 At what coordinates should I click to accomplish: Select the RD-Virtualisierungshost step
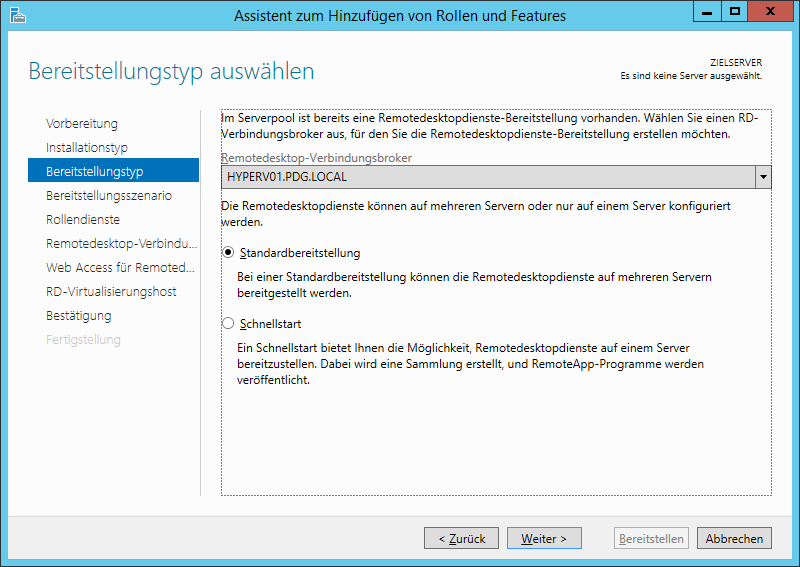(x=111, y=291)
